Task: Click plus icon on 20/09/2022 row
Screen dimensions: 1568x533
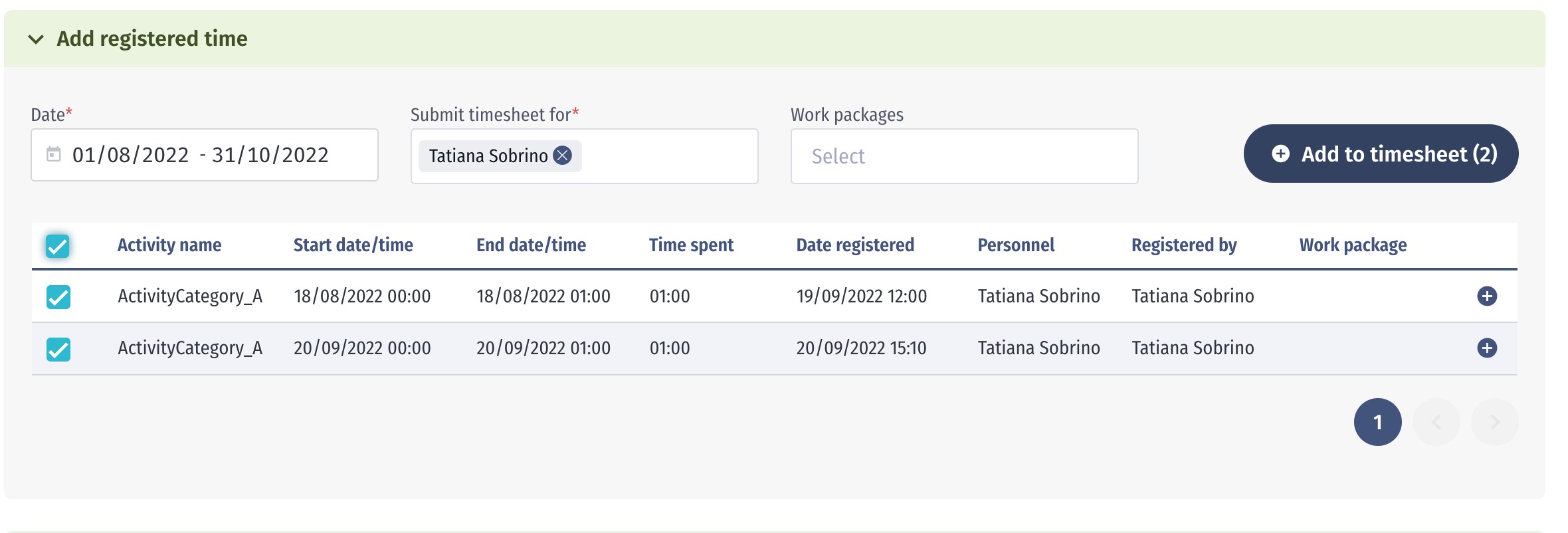Action: 1487,348
